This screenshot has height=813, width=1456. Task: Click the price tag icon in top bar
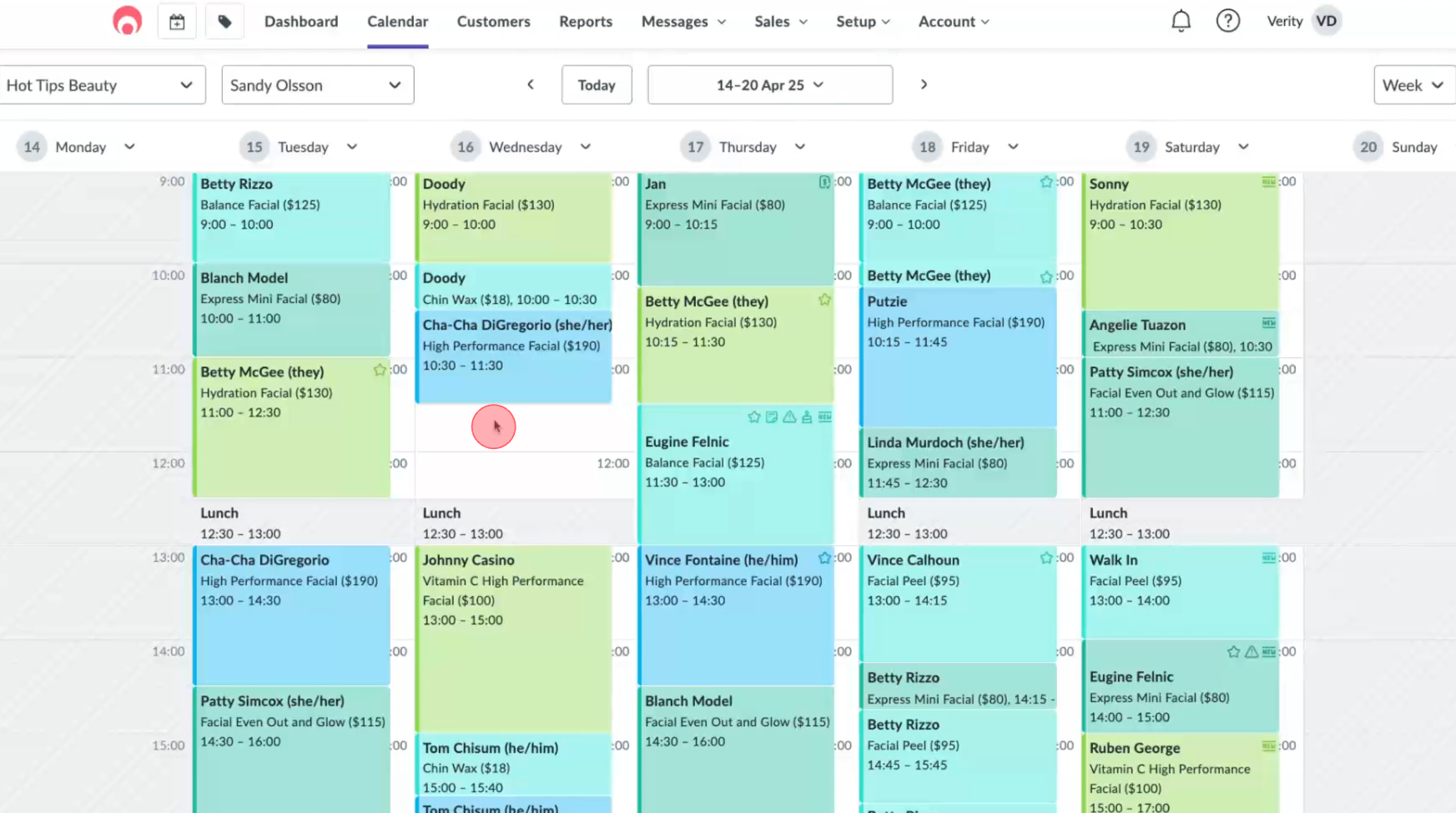(x=224, y=23)
